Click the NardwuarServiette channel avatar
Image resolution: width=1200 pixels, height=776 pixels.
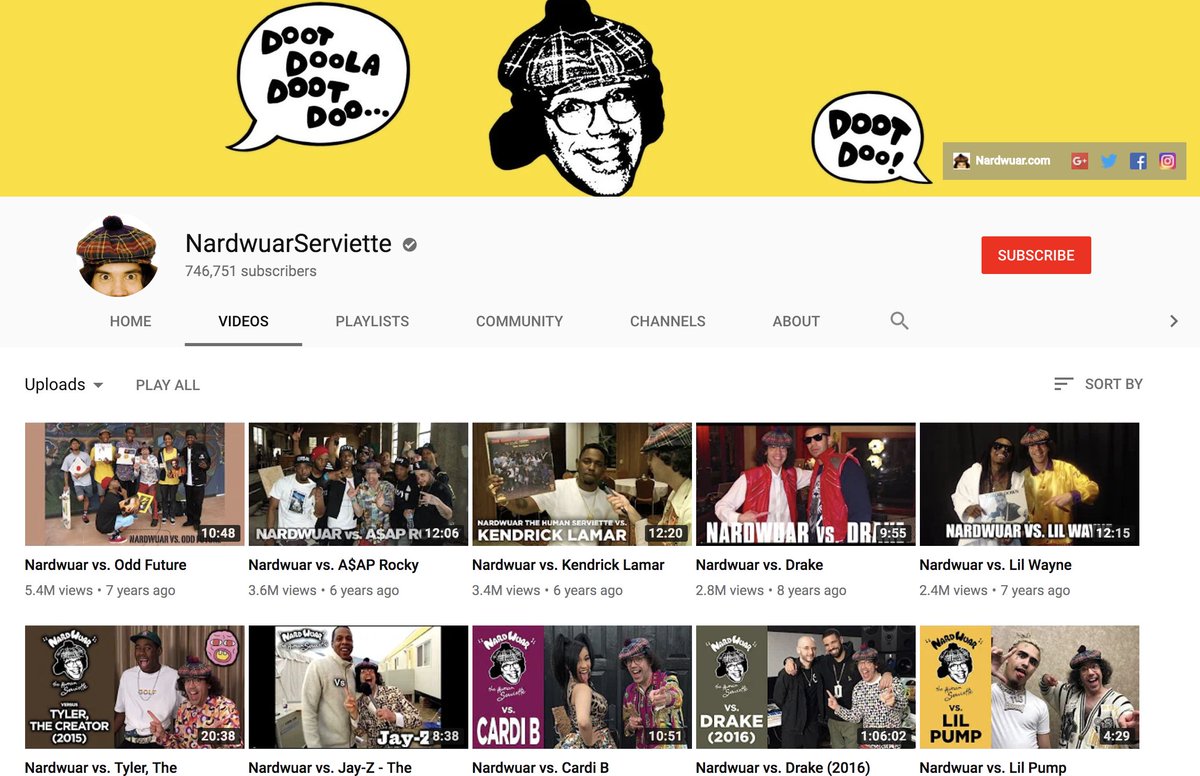pyautogui.click(x=118, y=255)
